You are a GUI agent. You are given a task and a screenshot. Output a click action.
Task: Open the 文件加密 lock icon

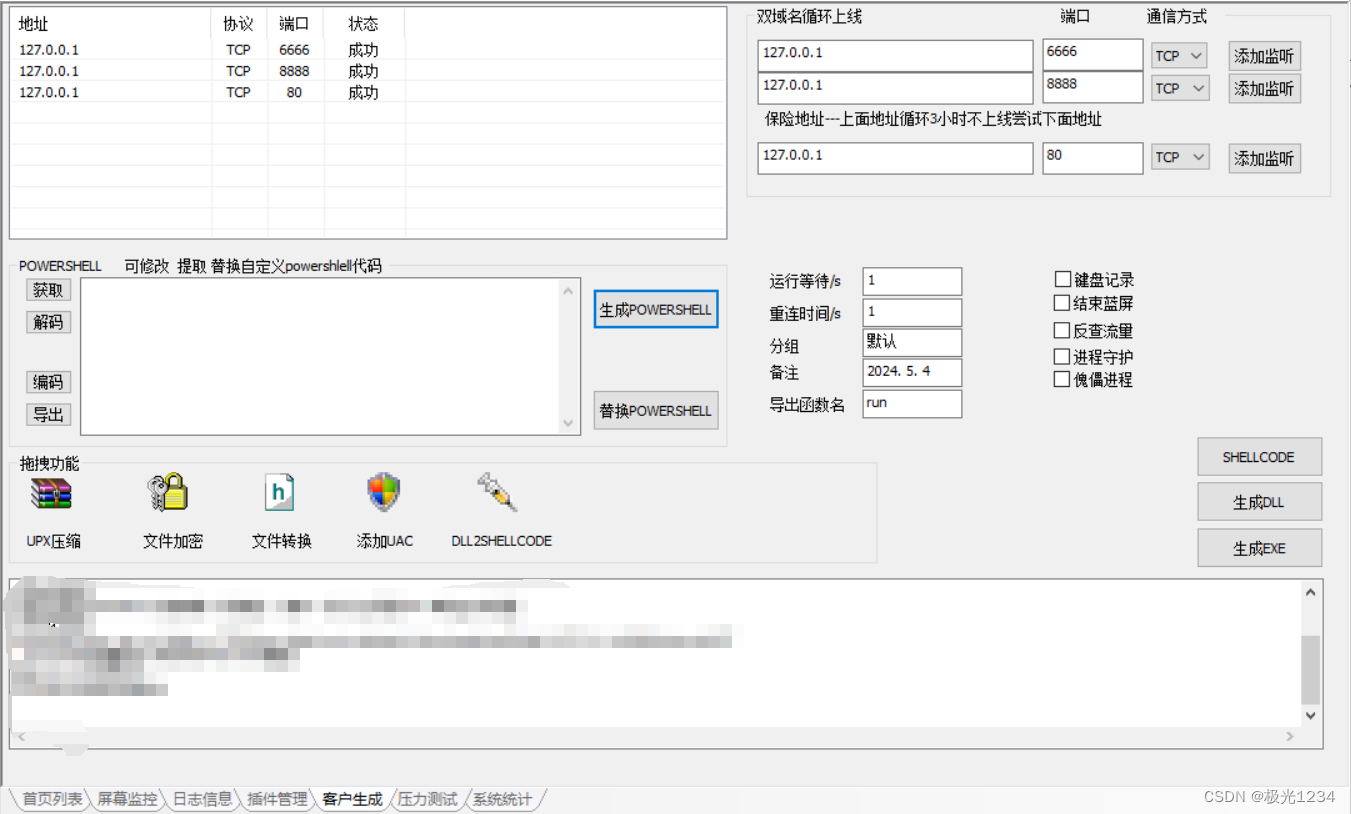click(x=168, y=493)
